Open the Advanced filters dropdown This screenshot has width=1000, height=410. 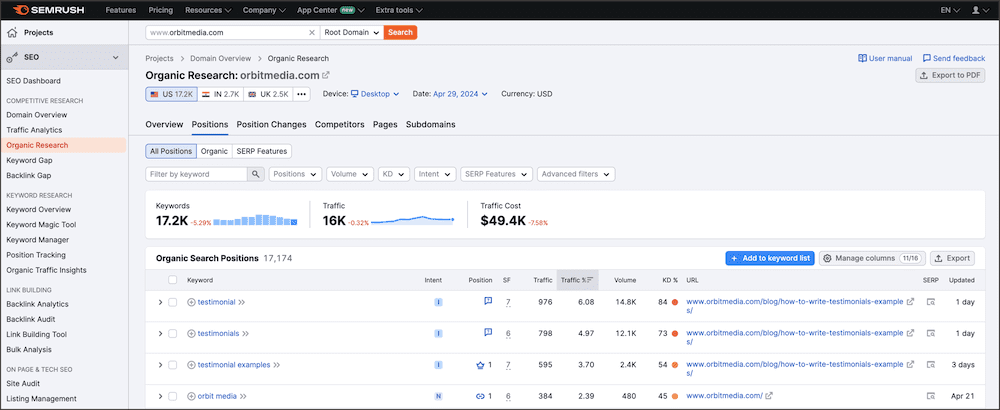pyautogui.click(x=576, y=174)
